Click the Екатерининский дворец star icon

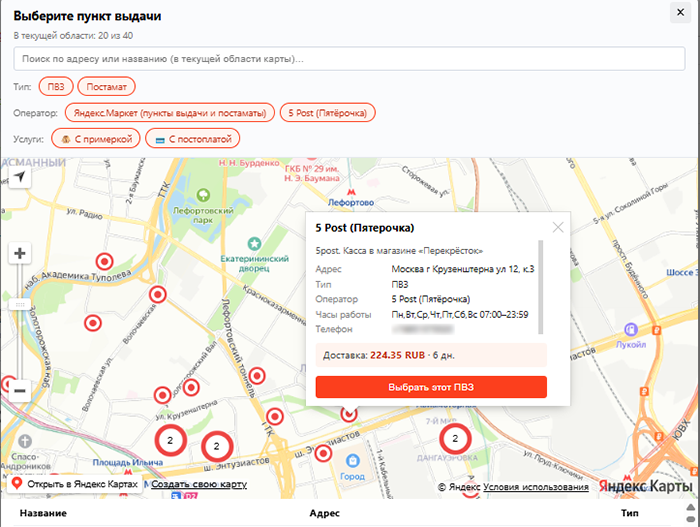pyautogui.click(x=254, y=244)
